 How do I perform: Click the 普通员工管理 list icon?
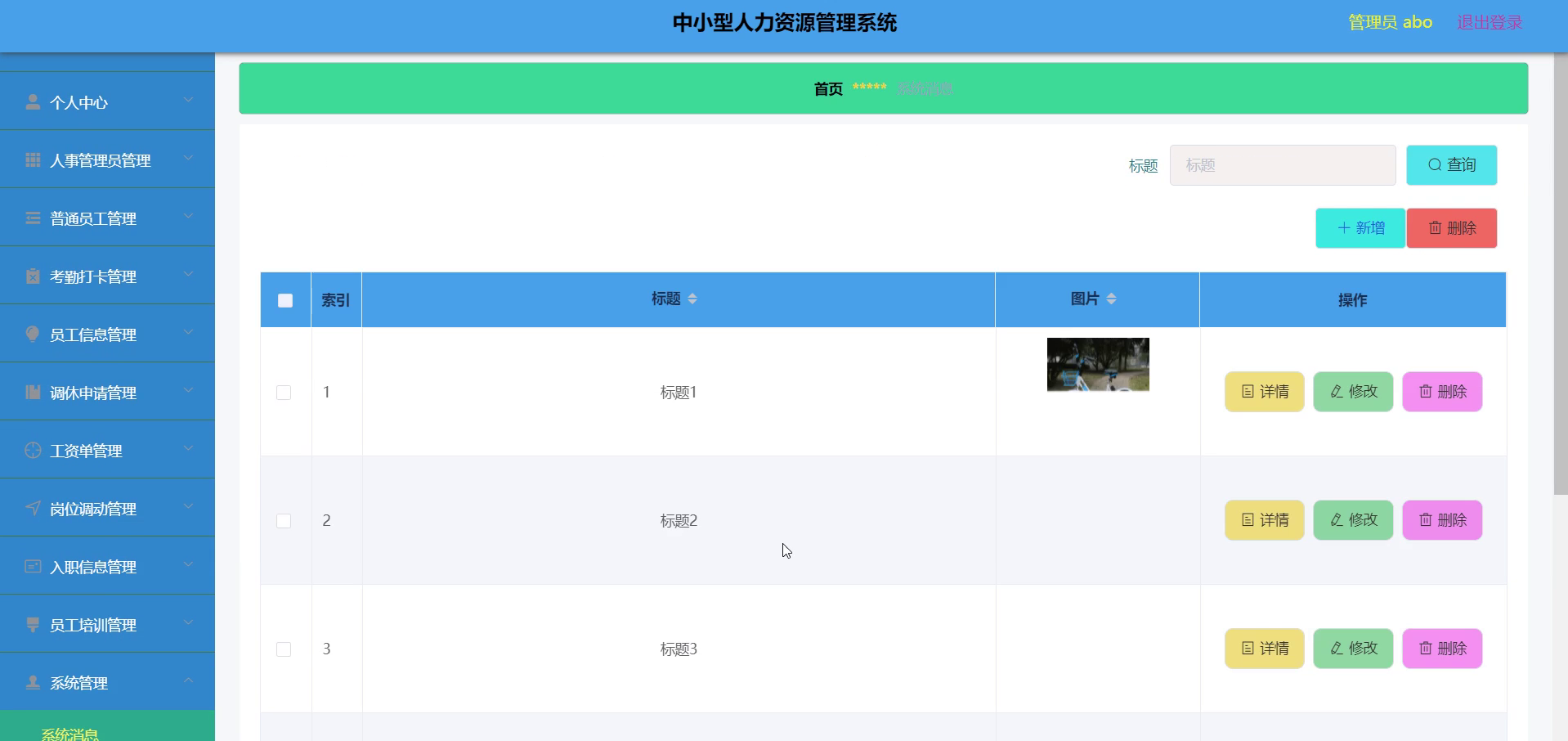click(x=33, y=218)
